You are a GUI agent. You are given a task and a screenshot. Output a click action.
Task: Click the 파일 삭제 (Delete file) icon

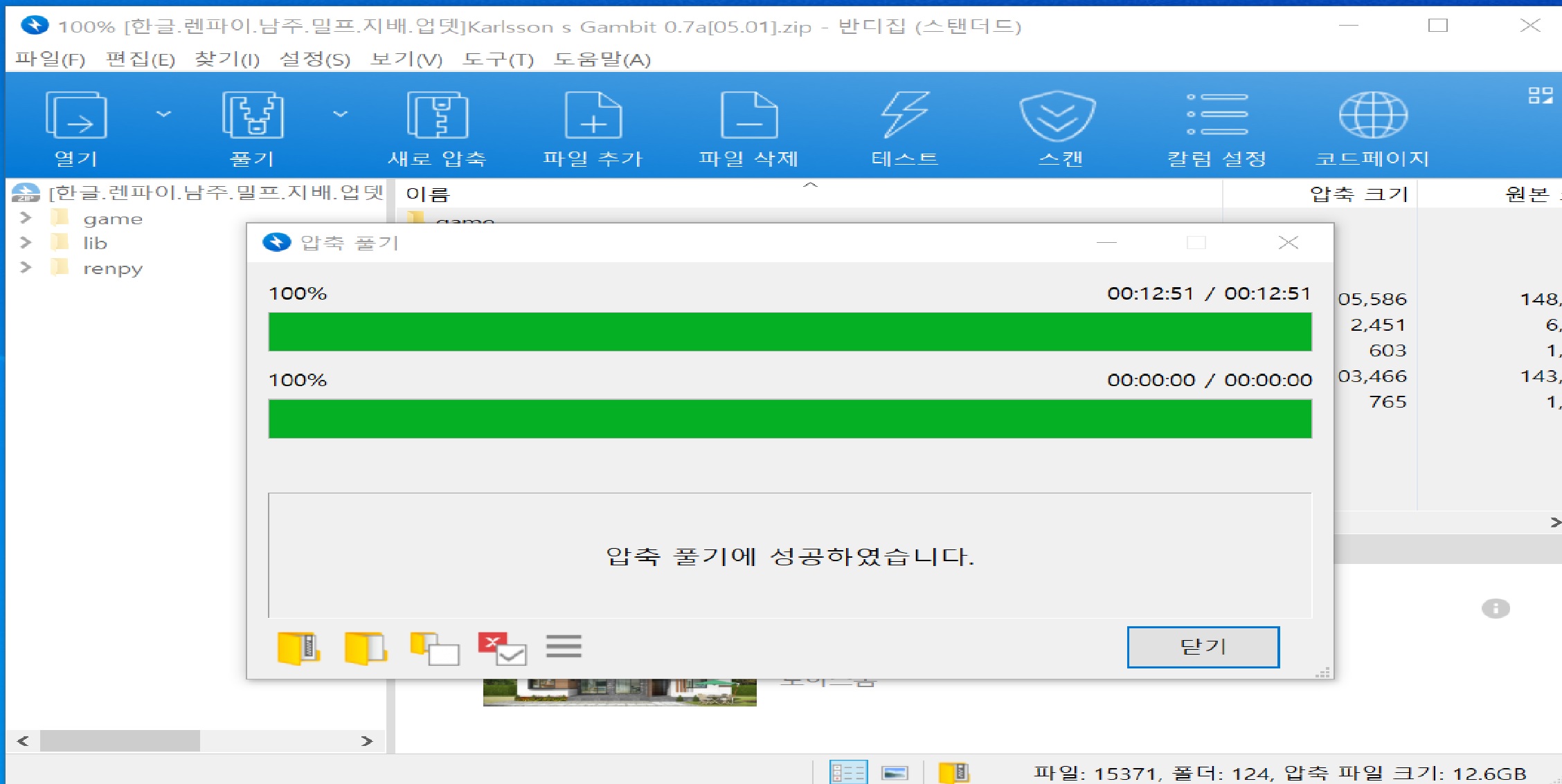click(748, 116)
